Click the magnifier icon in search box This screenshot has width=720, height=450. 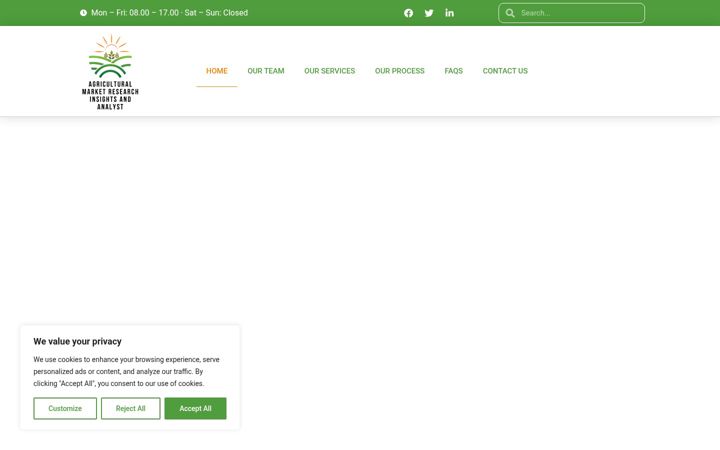point(510,13)
